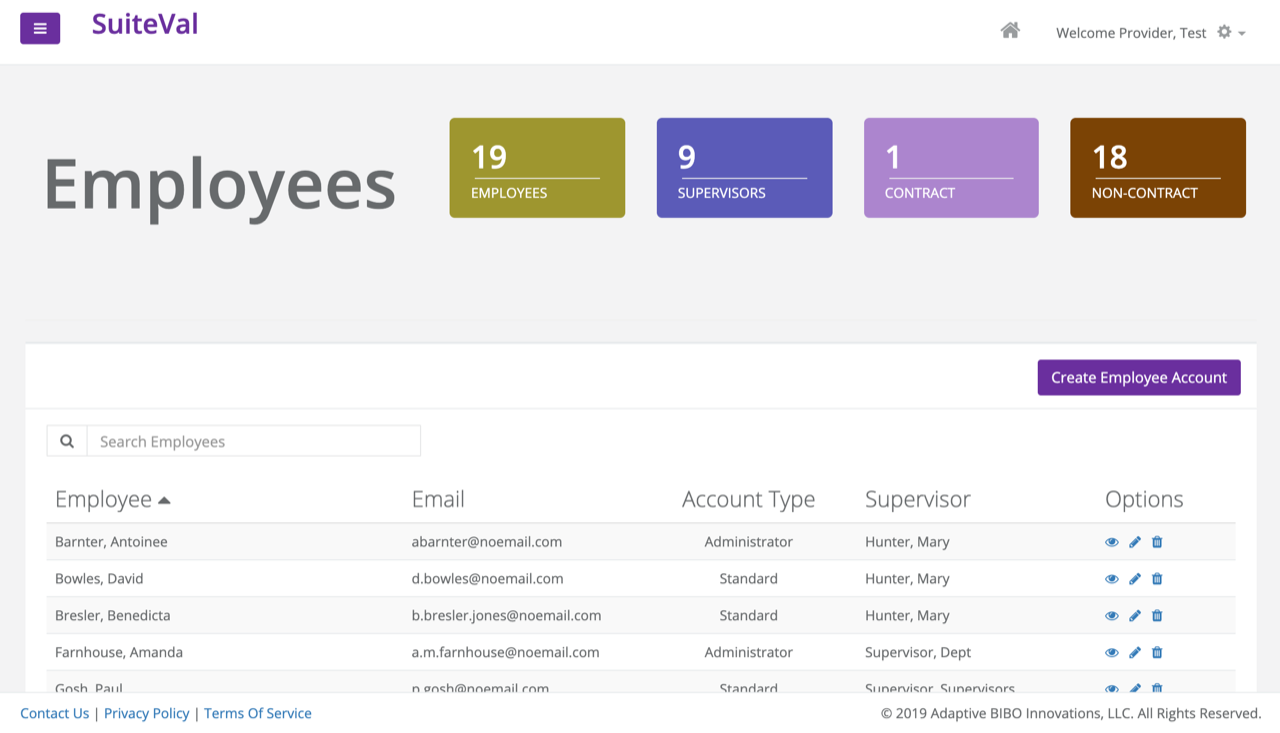Click the search magnifier icon
Viewport: 1280px width, 733px height.
(67, 441)
